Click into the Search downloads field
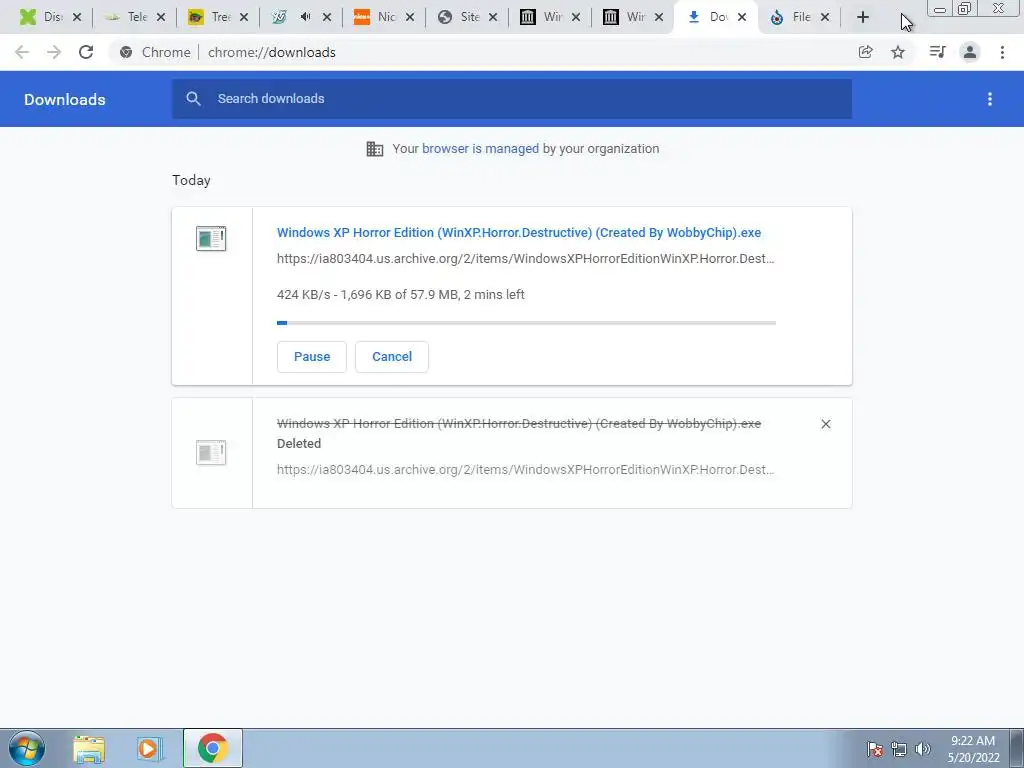 tap(512, 99)
